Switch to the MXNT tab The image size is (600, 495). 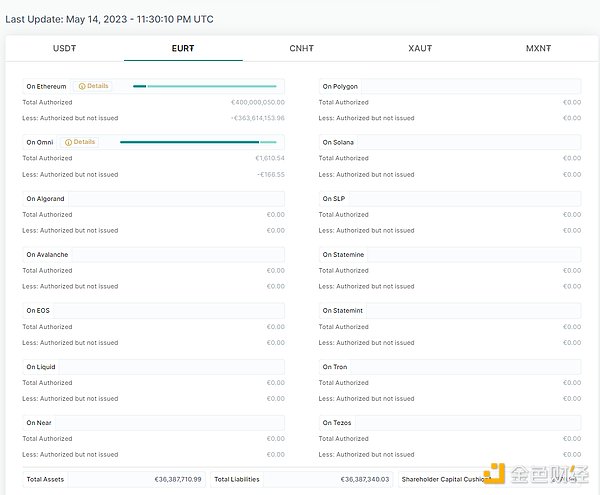pos(538,48)
